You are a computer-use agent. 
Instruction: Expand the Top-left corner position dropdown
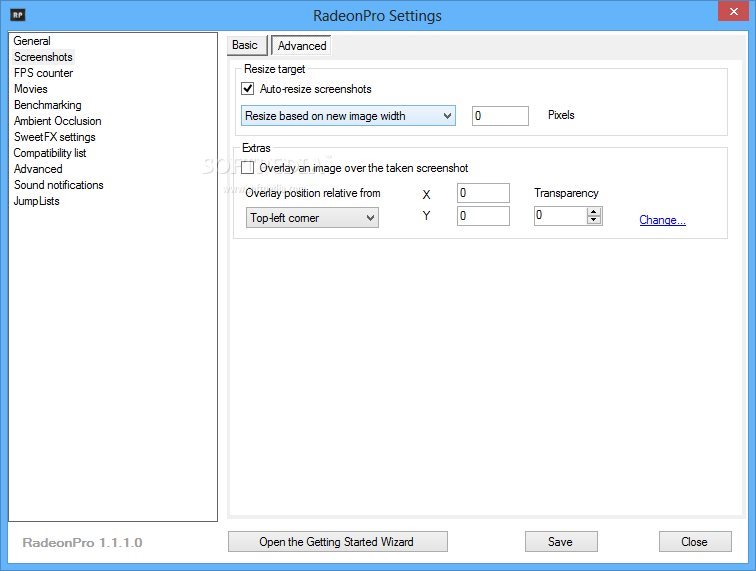click(312, 218)
